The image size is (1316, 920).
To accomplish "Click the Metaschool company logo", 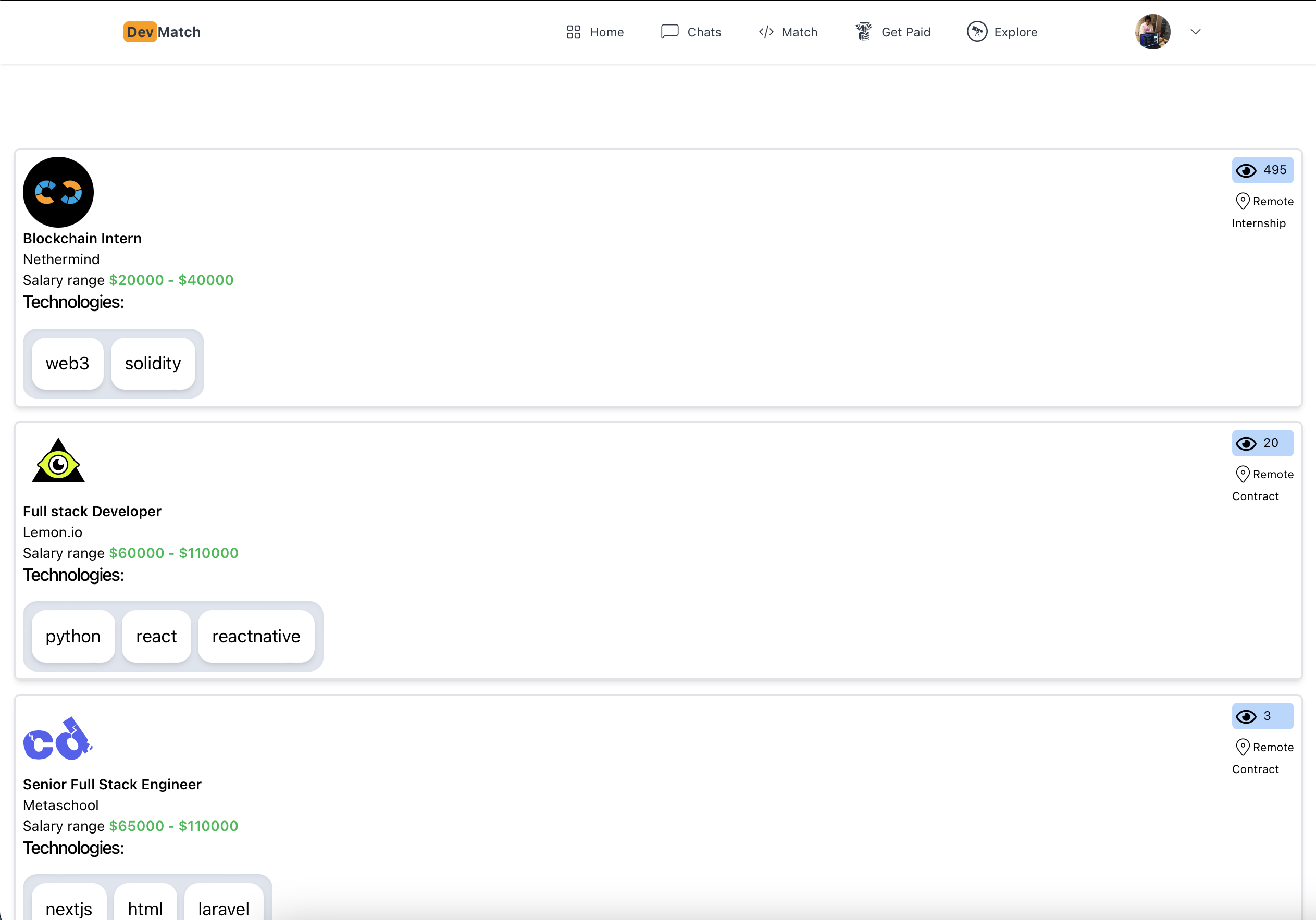I will pos(57,739).
